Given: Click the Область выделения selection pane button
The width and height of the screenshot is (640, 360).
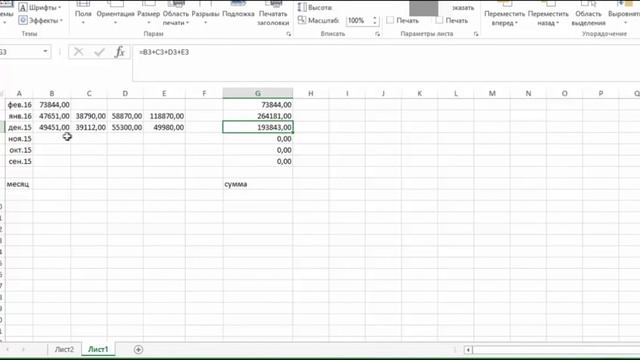Looking at the screenshot, I should (588, 14).
